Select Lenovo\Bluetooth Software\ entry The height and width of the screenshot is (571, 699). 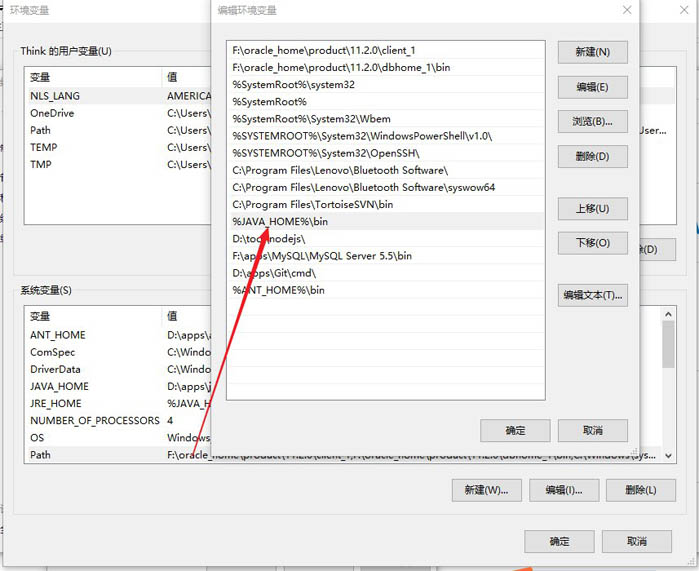click(386, 170)
